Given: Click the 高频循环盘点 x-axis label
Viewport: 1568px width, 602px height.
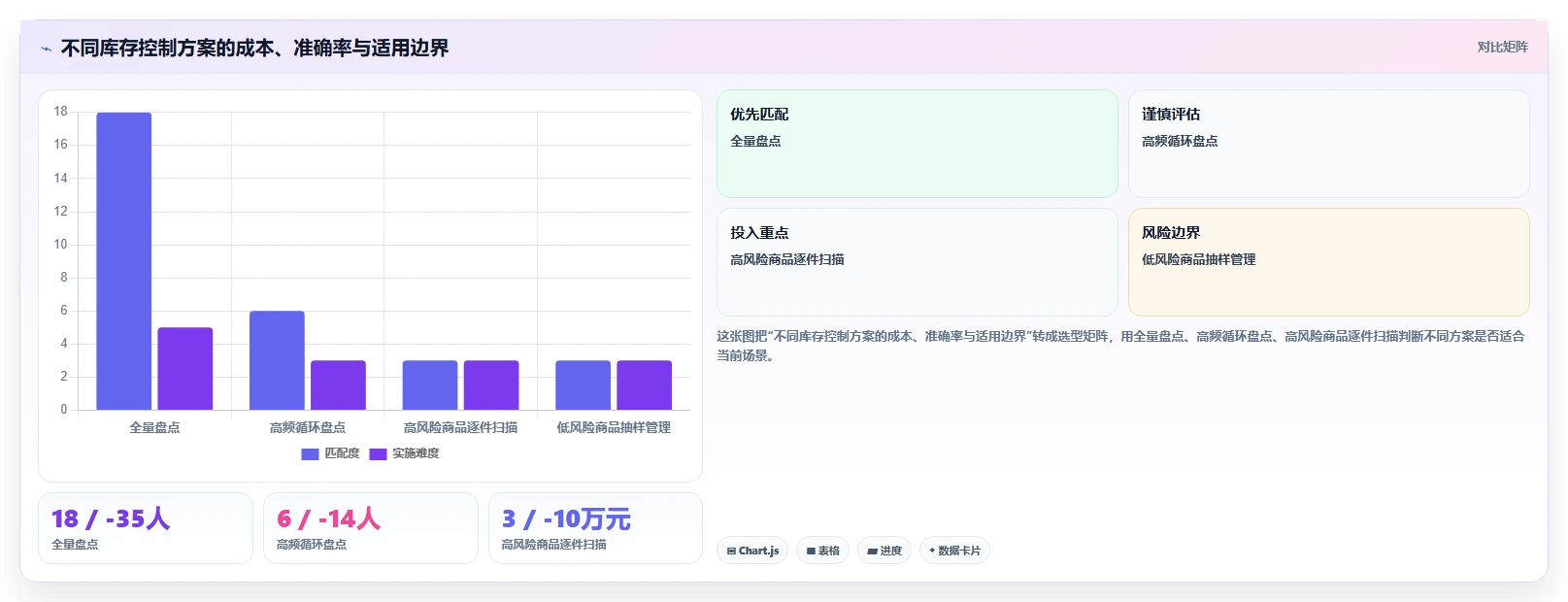Looking at the screenshot, I should pyautogui.click(x=308, y=427).
